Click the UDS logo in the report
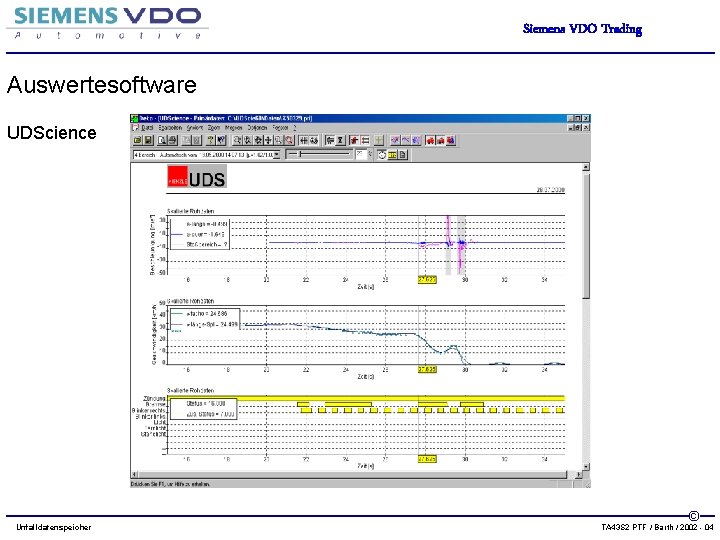The width and height of the screenshot is (720, 540). click(197, 177)
